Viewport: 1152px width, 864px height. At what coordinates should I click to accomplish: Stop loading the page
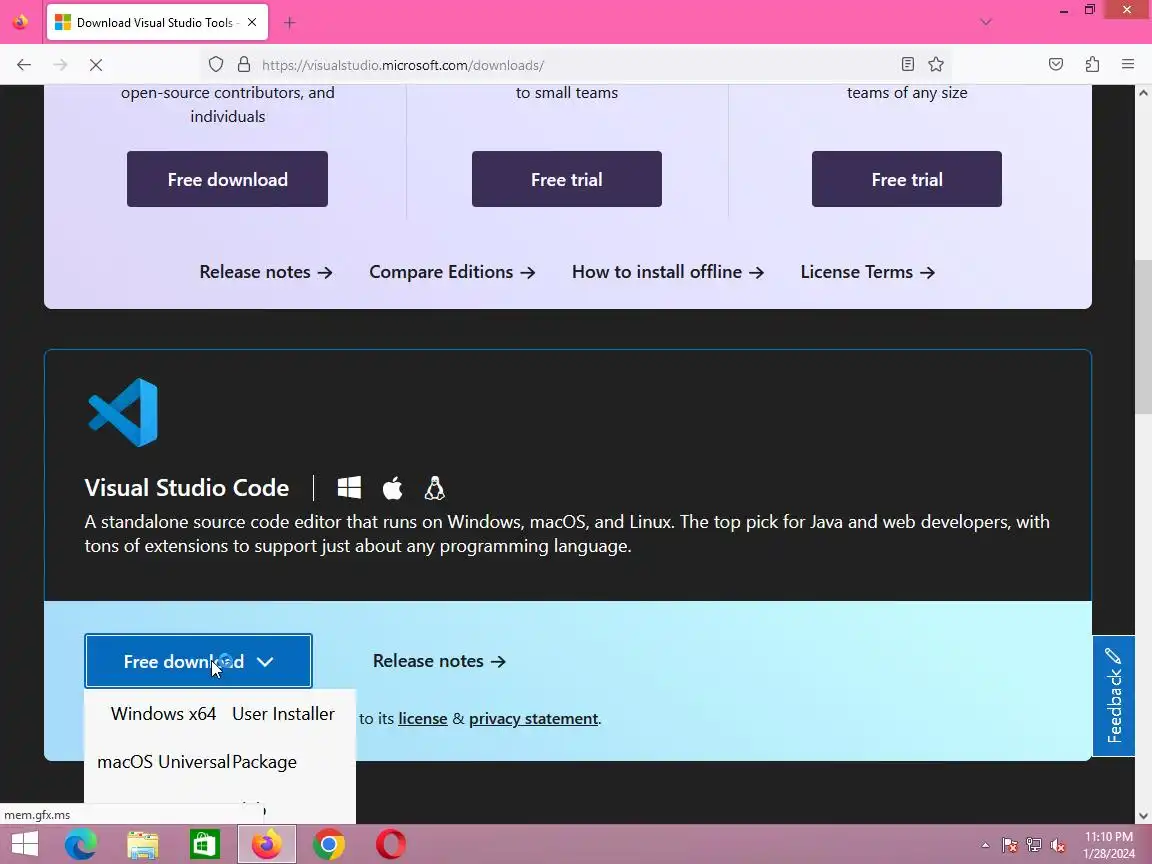96,65
